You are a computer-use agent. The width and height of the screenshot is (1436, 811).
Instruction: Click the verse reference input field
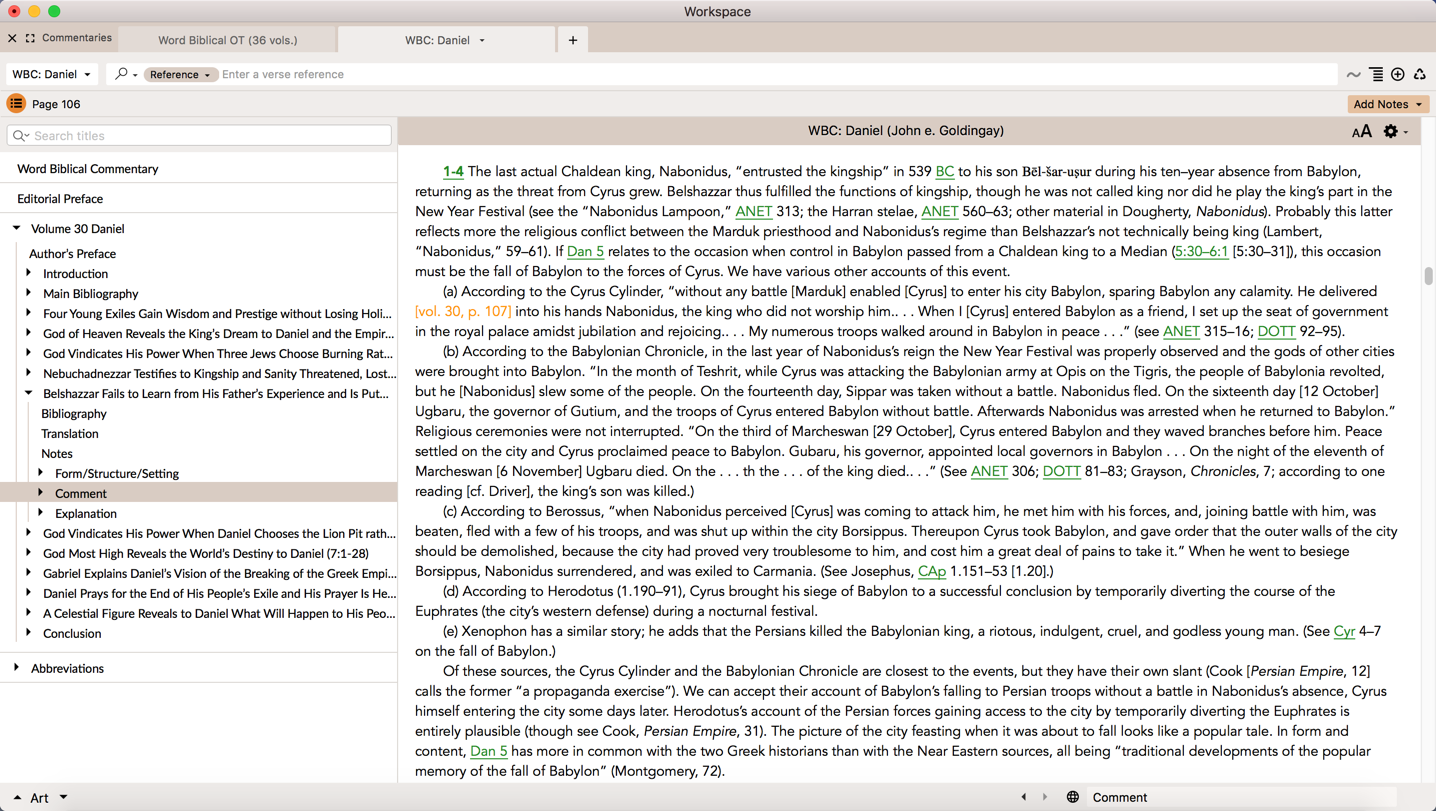point(777,74)
